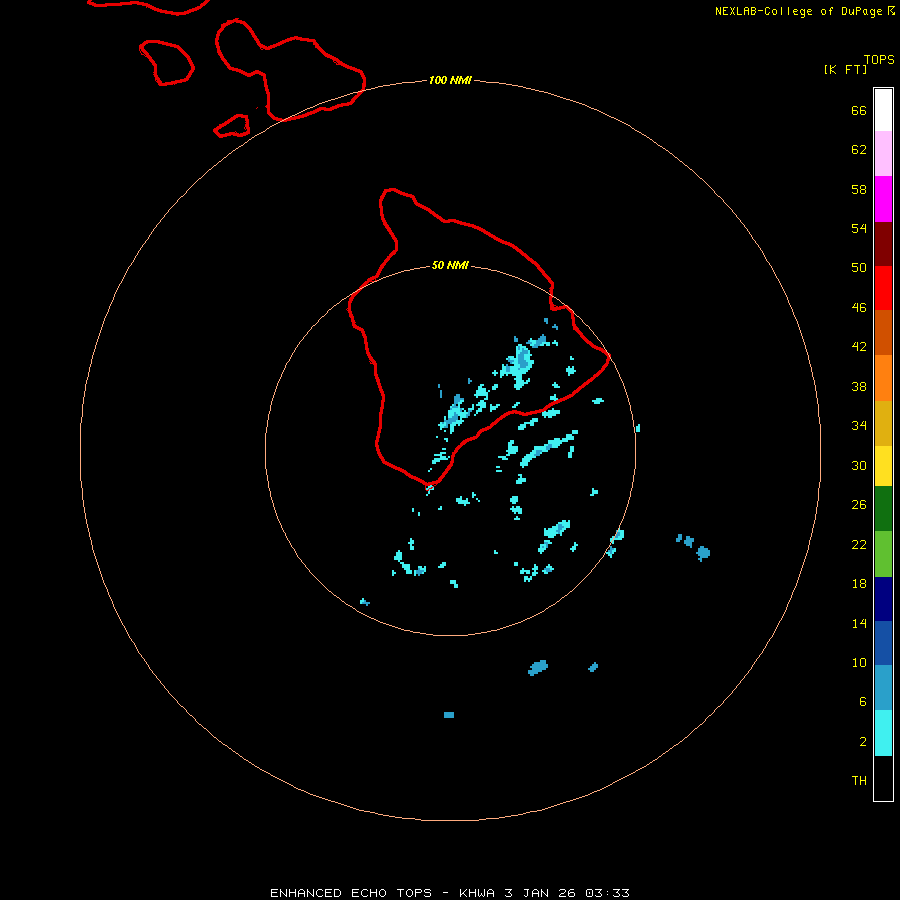900x900 pixels.
Task: Click the white swatch in the tops legend
Action: pos(883,110)
